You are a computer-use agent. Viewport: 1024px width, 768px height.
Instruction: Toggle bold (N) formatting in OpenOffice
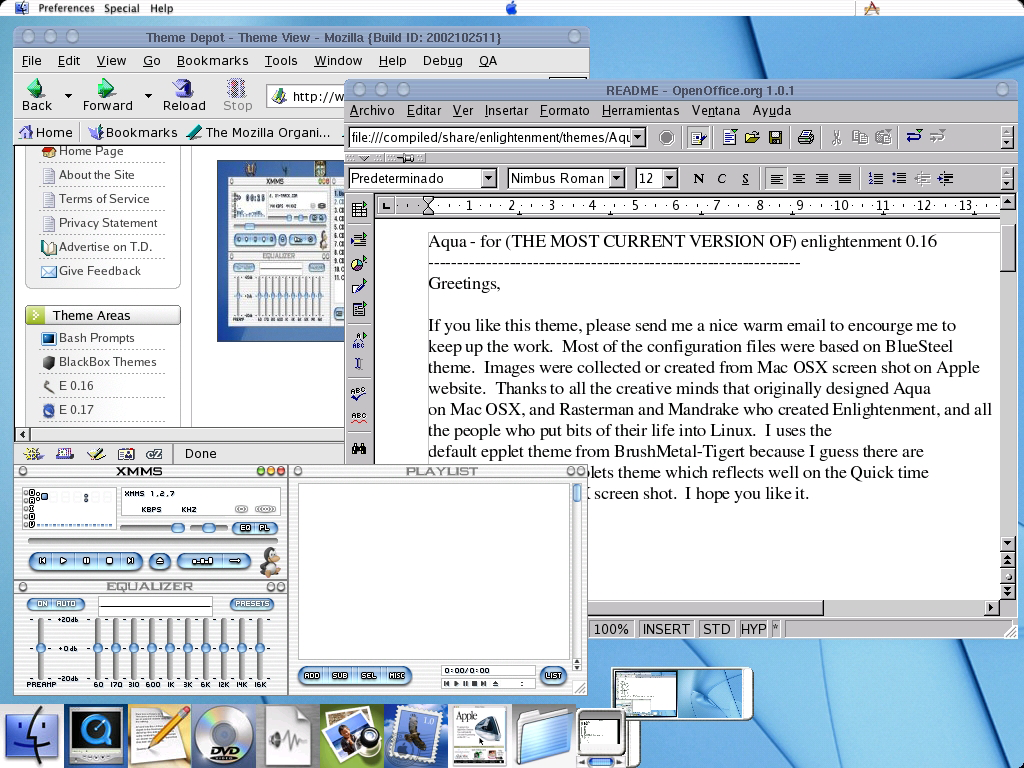tap(698, 178)
